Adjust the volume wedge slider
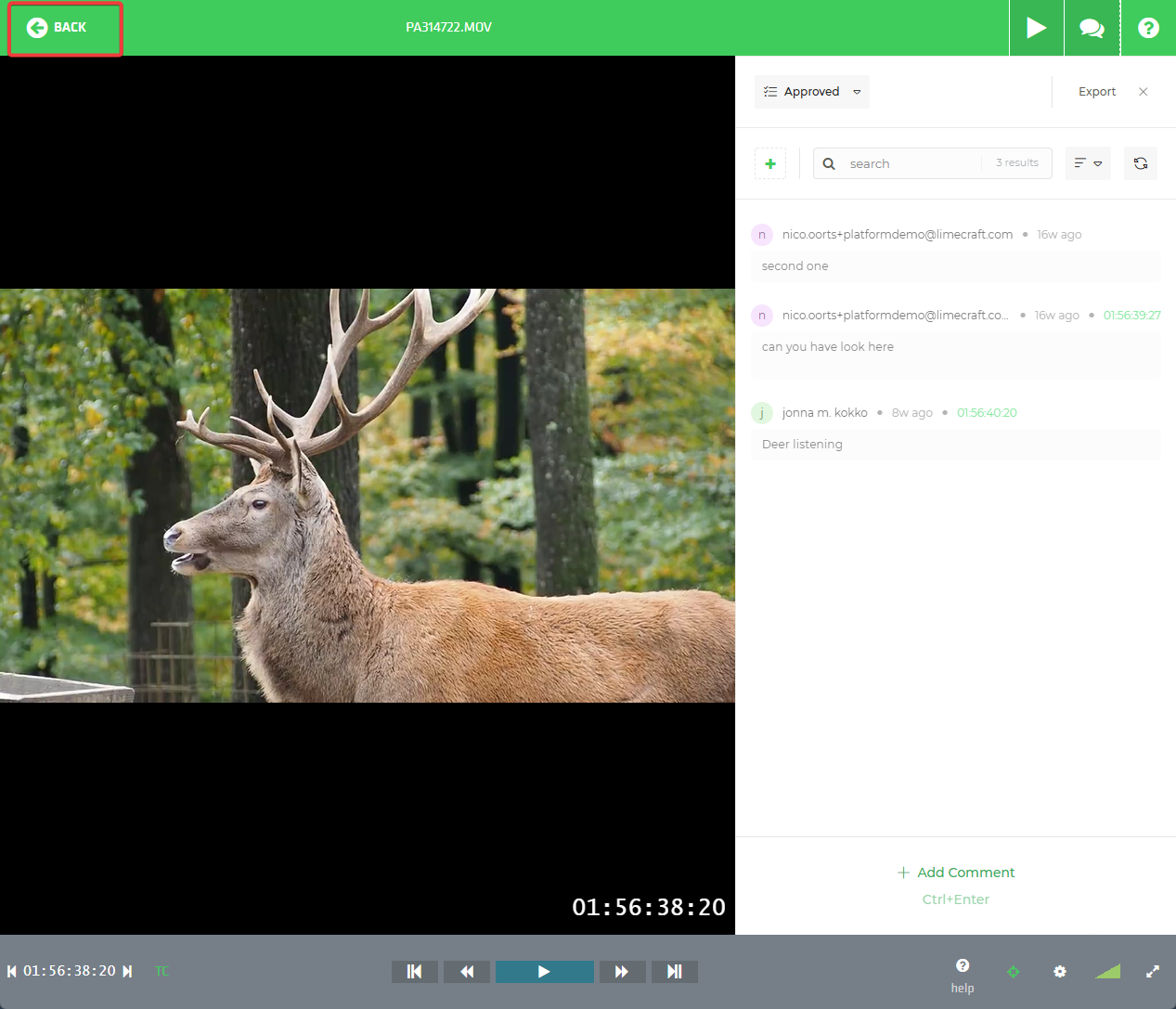Viewport: 1176px width, 1009px height. coord(1107,972)
